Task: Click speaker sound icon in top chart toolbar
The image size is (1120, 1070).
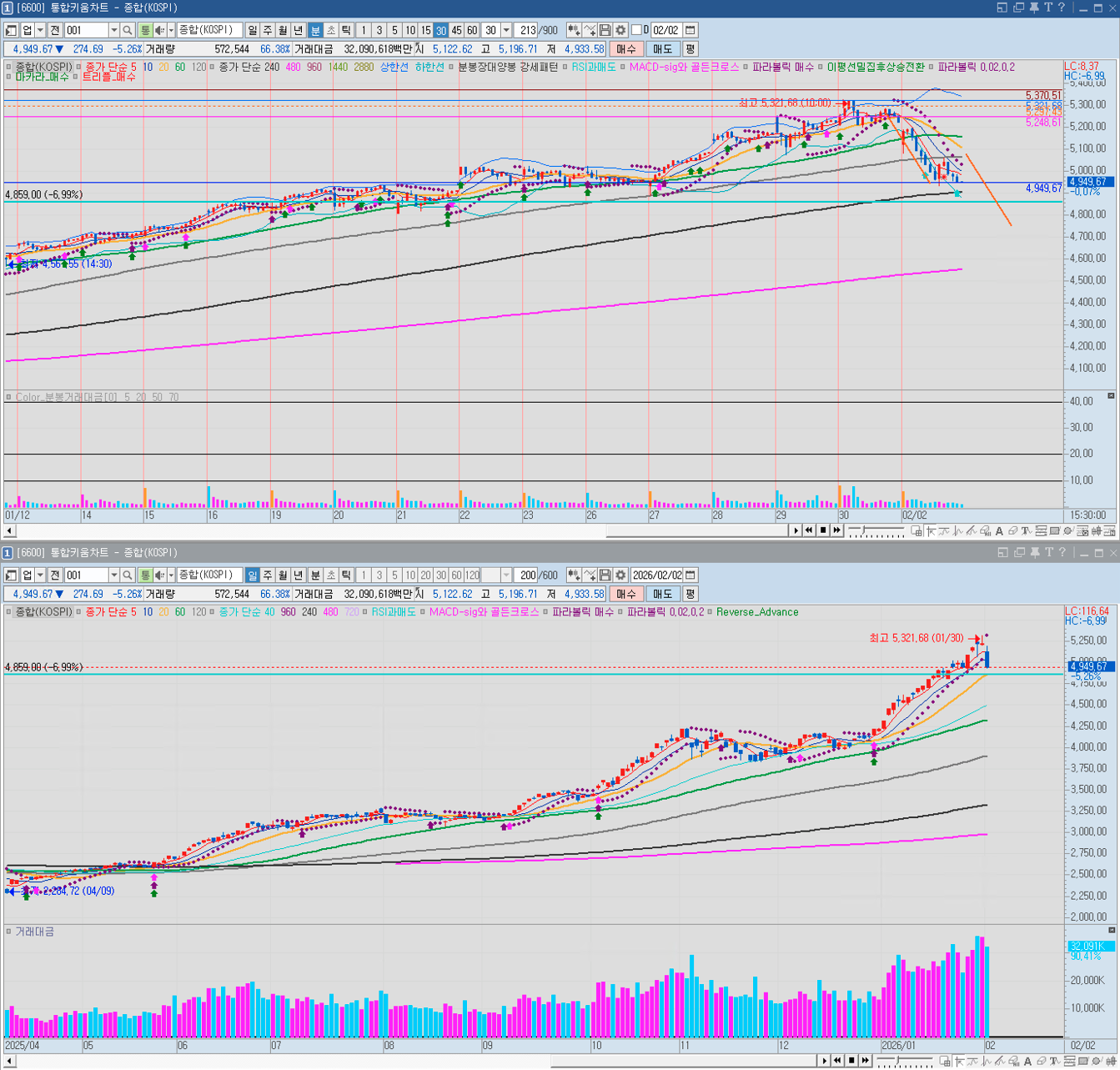Action: click(x=158, y=30)
